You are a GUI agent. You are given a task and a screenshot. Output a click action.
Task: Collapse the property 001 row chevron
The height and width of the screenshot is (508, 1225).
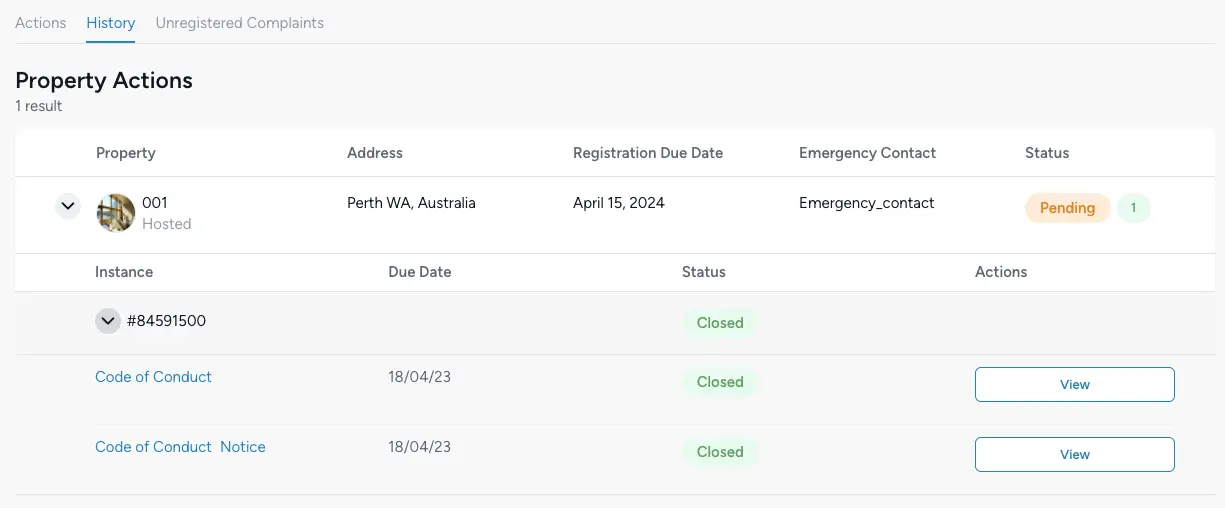(x=68, y=207)
